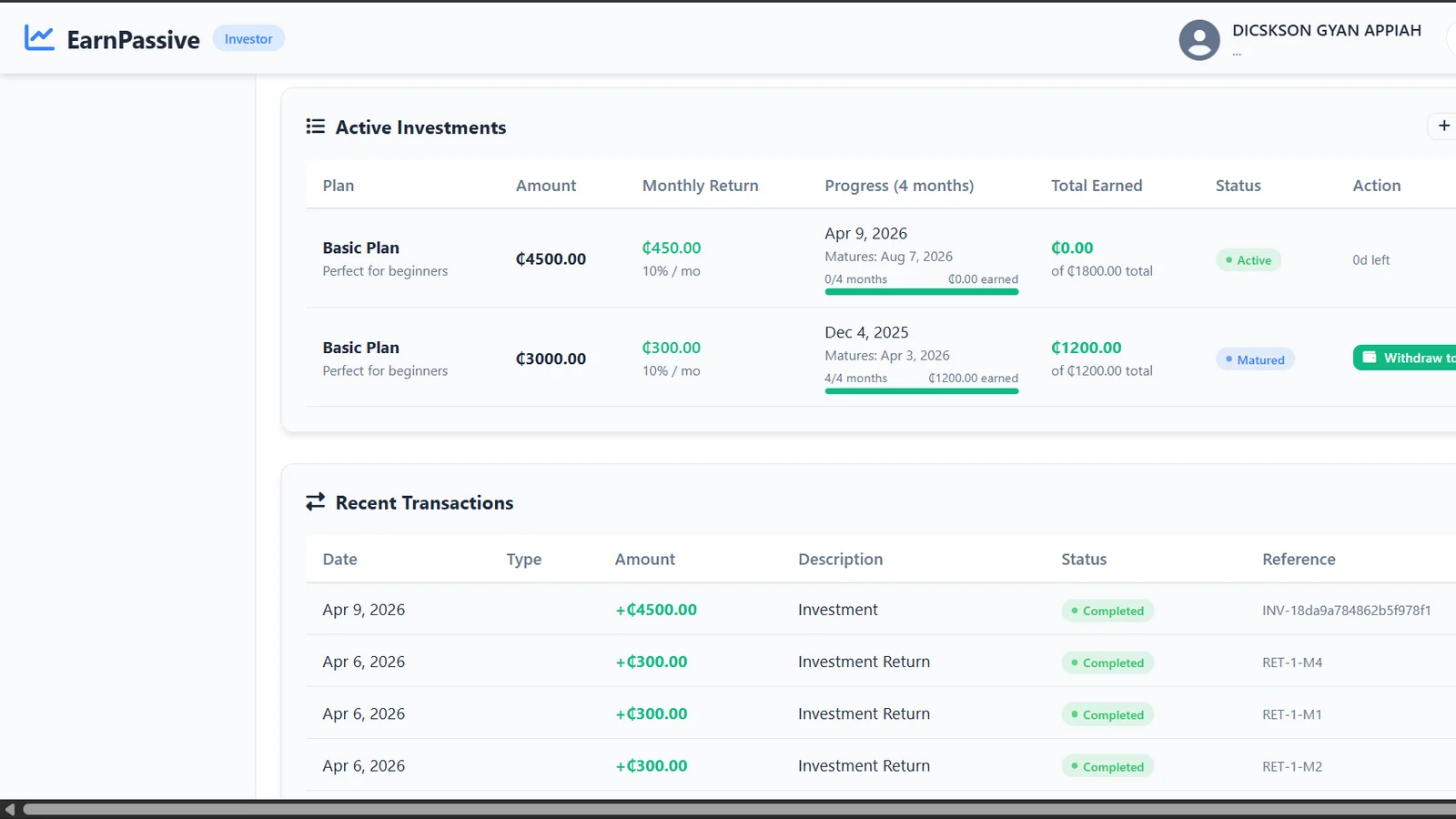Click Completed badge in the RET-1-M2 row
Image resolution: width=1456 pixels, height=819 pixels.
pos(1107,766)
